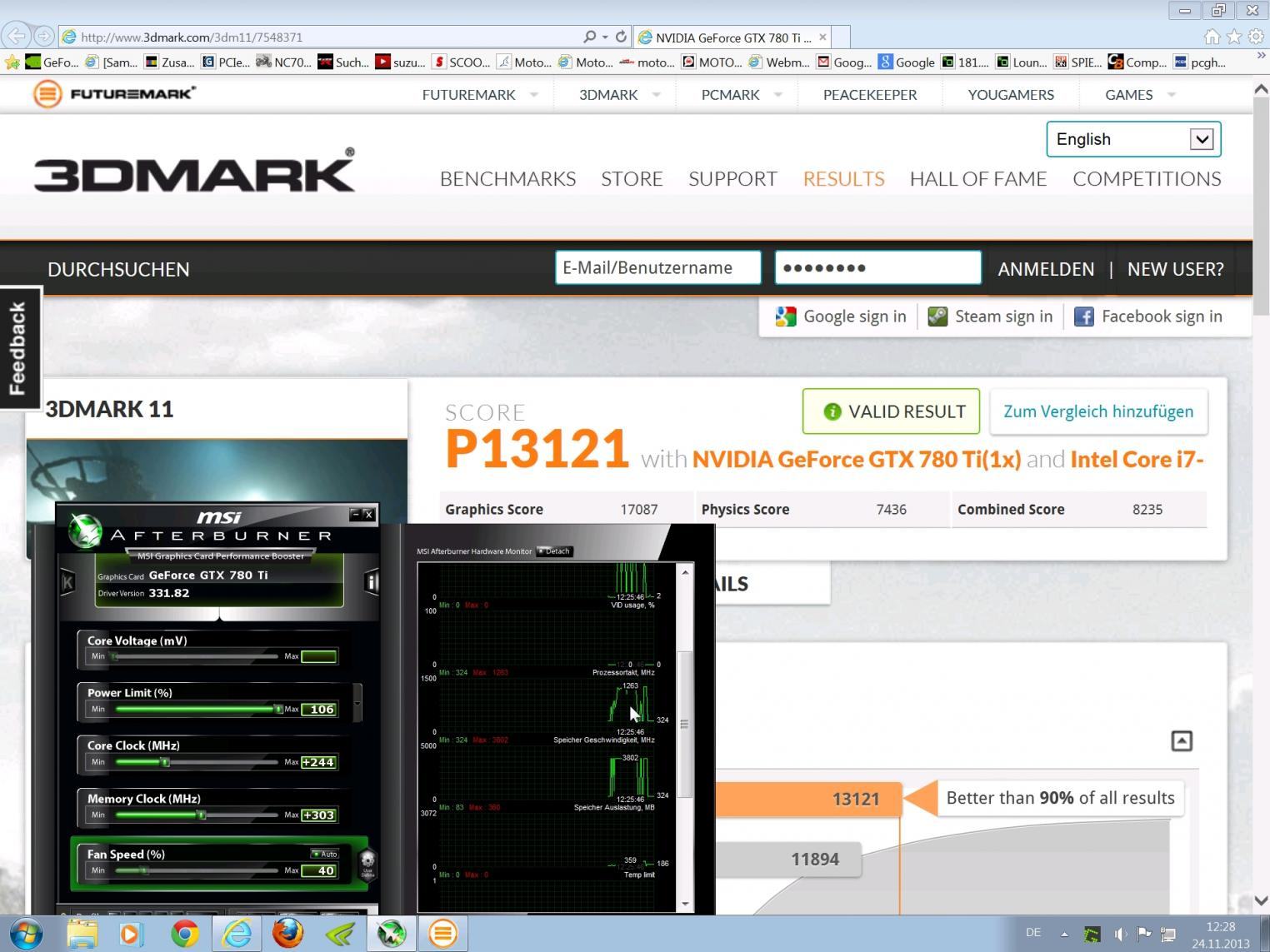Expand the 3DMARK top menu arrow

coord(657,95)
